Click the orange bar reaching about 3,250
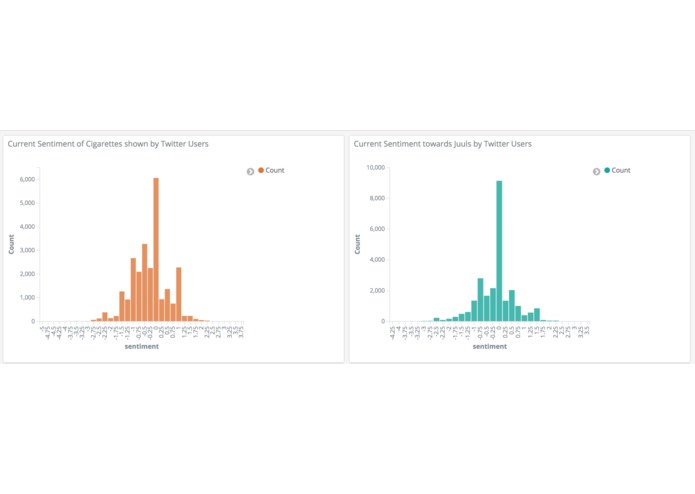 [144, 282]
